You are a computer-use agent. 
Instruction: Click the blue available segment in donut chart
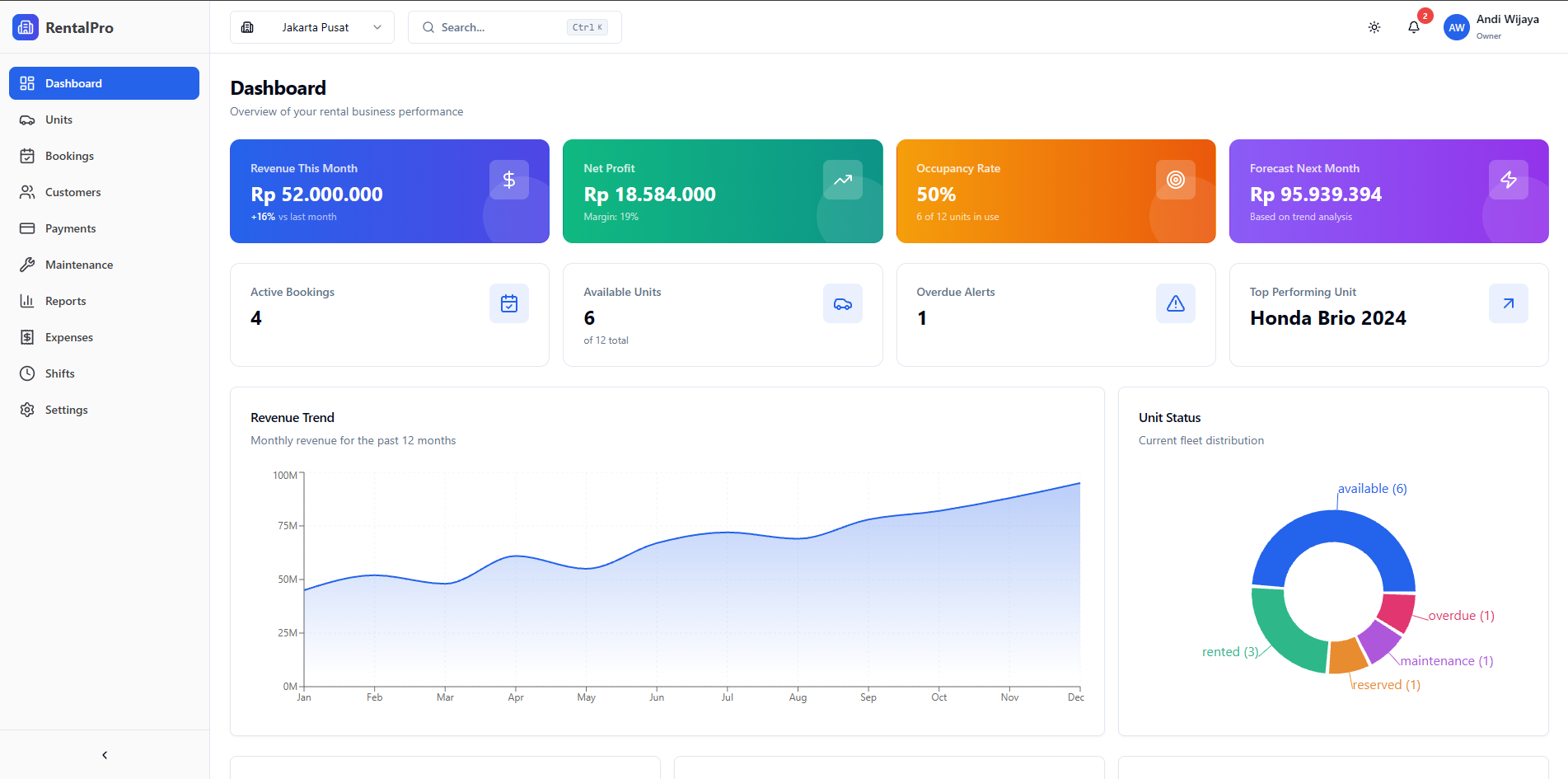tap(1332, 528)
